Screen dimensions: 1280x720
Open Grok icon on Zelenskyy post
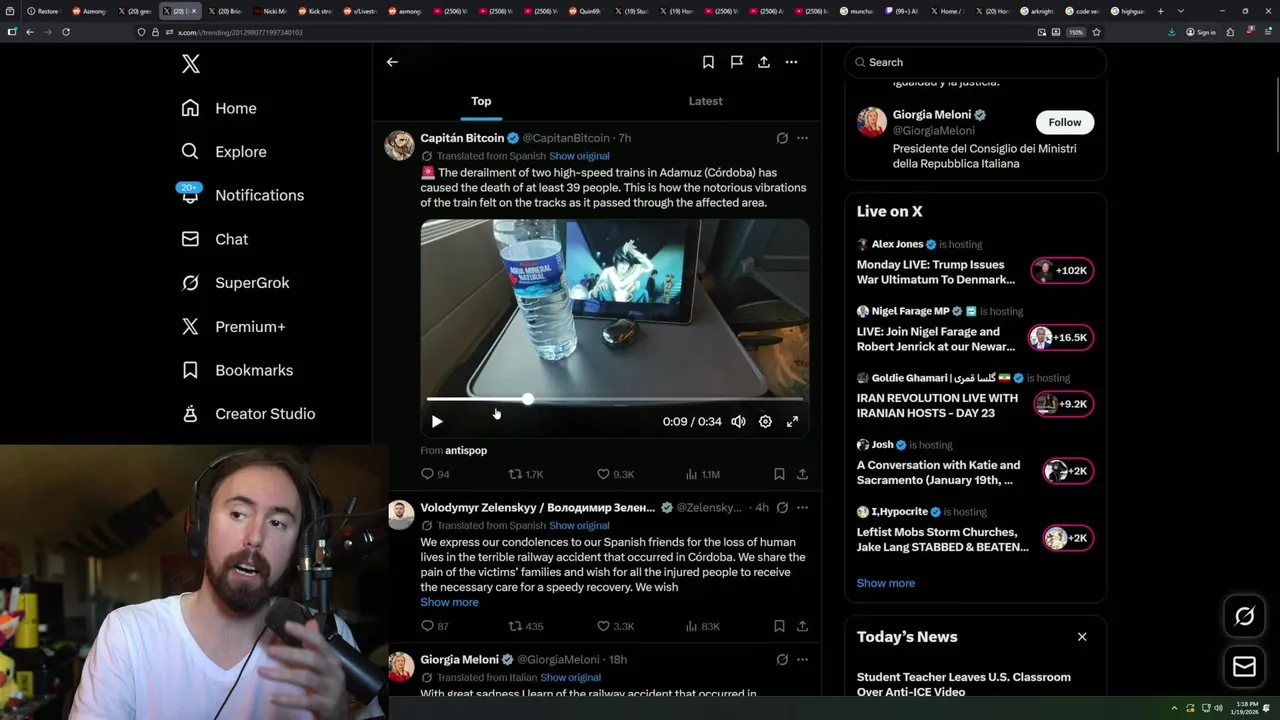(x=782, y=508)
